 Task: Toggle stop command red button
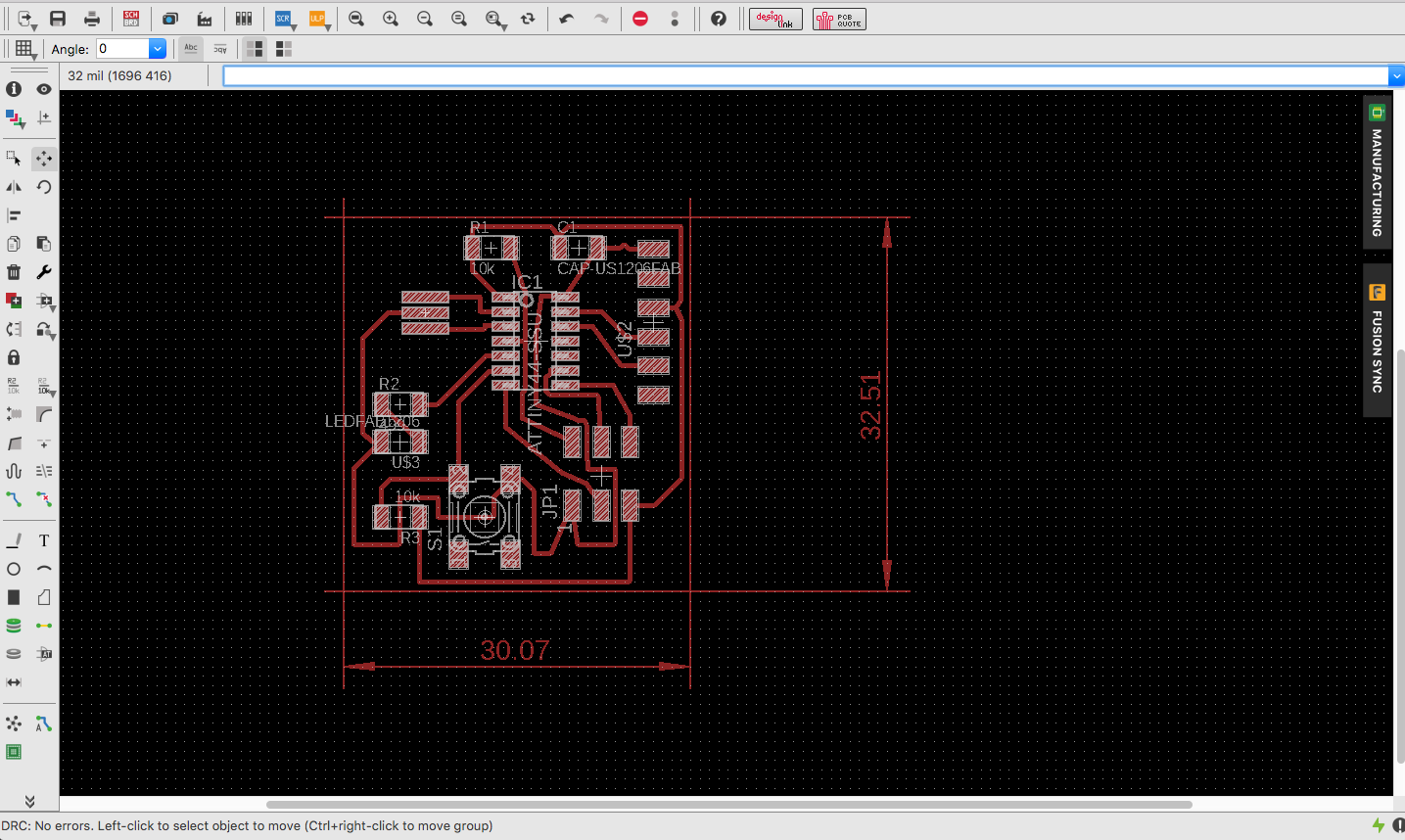(x=640, y=19)
